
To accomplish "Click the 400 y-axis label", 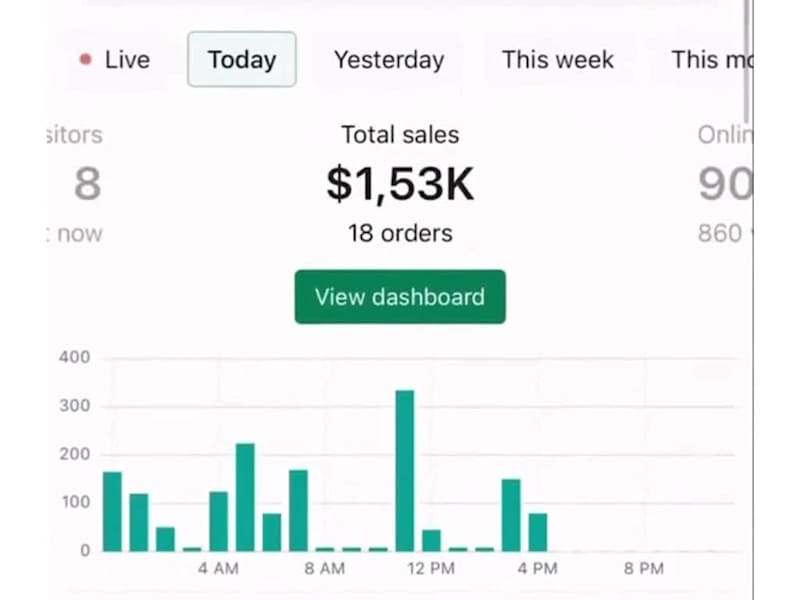I will pos(75,358).
